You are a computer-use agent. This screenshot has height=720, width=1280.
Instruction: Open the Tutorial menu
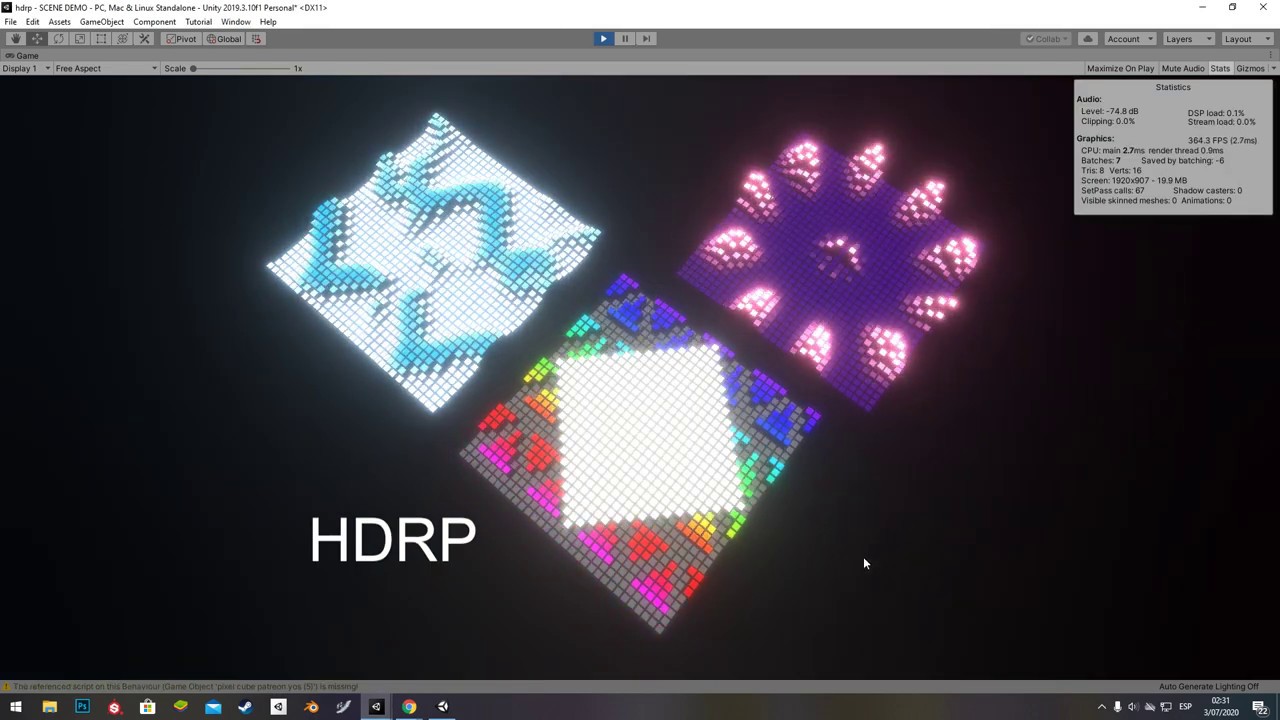click(198, 22)
